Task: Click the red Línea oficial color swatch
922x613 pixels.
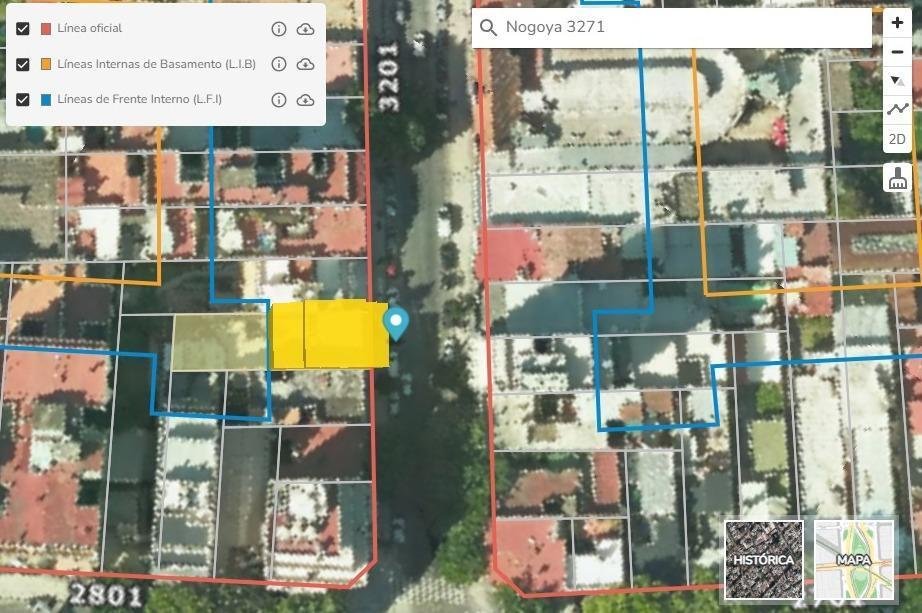Action: pyautogui.click(x=46, y=28)
